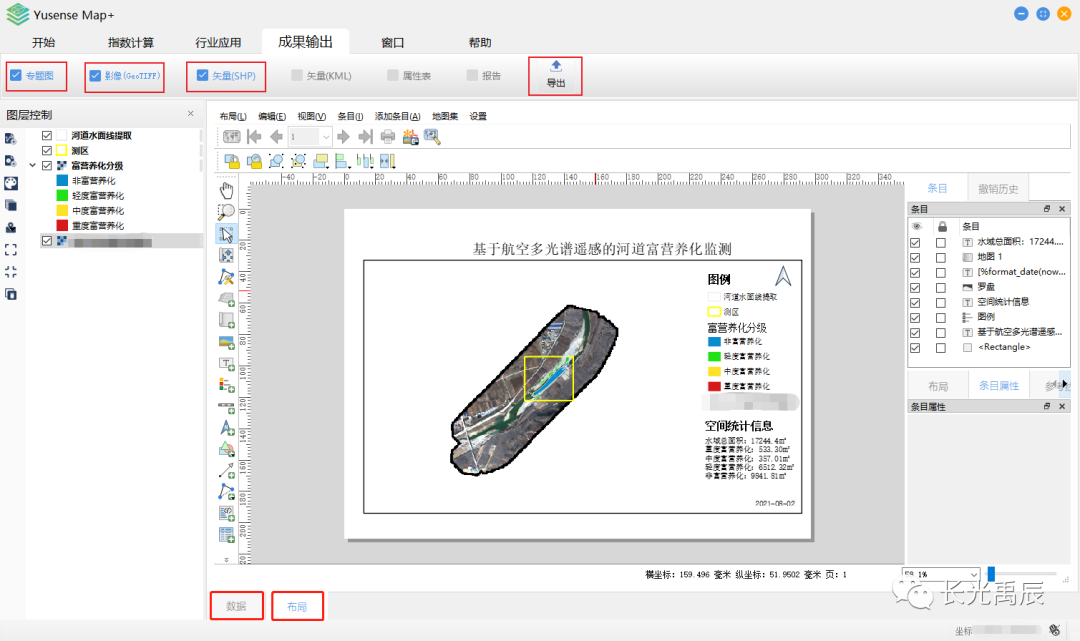Screen dimensions: 1080x641
Task: Collapse the 富营养化分级 layer group
Action: pyautogui.click(x=33, y=166)
